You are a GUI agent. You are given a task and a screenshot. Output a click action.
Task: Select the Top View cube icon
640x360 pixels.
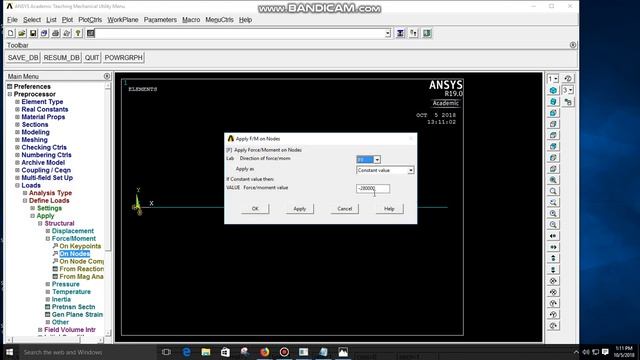pos(553,135)
